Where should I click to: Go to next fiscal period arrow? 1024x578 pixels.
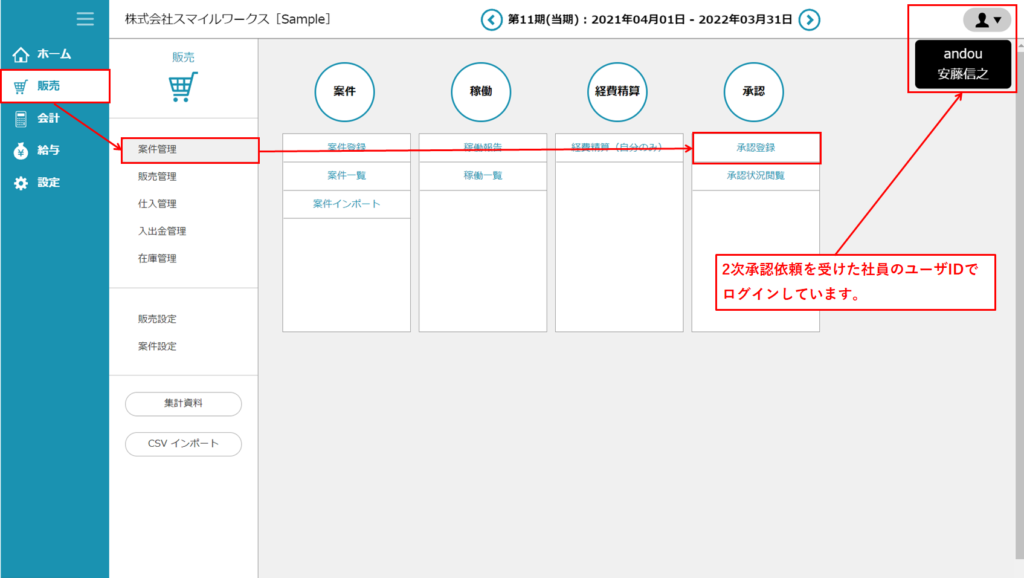[x=809, y=20]
